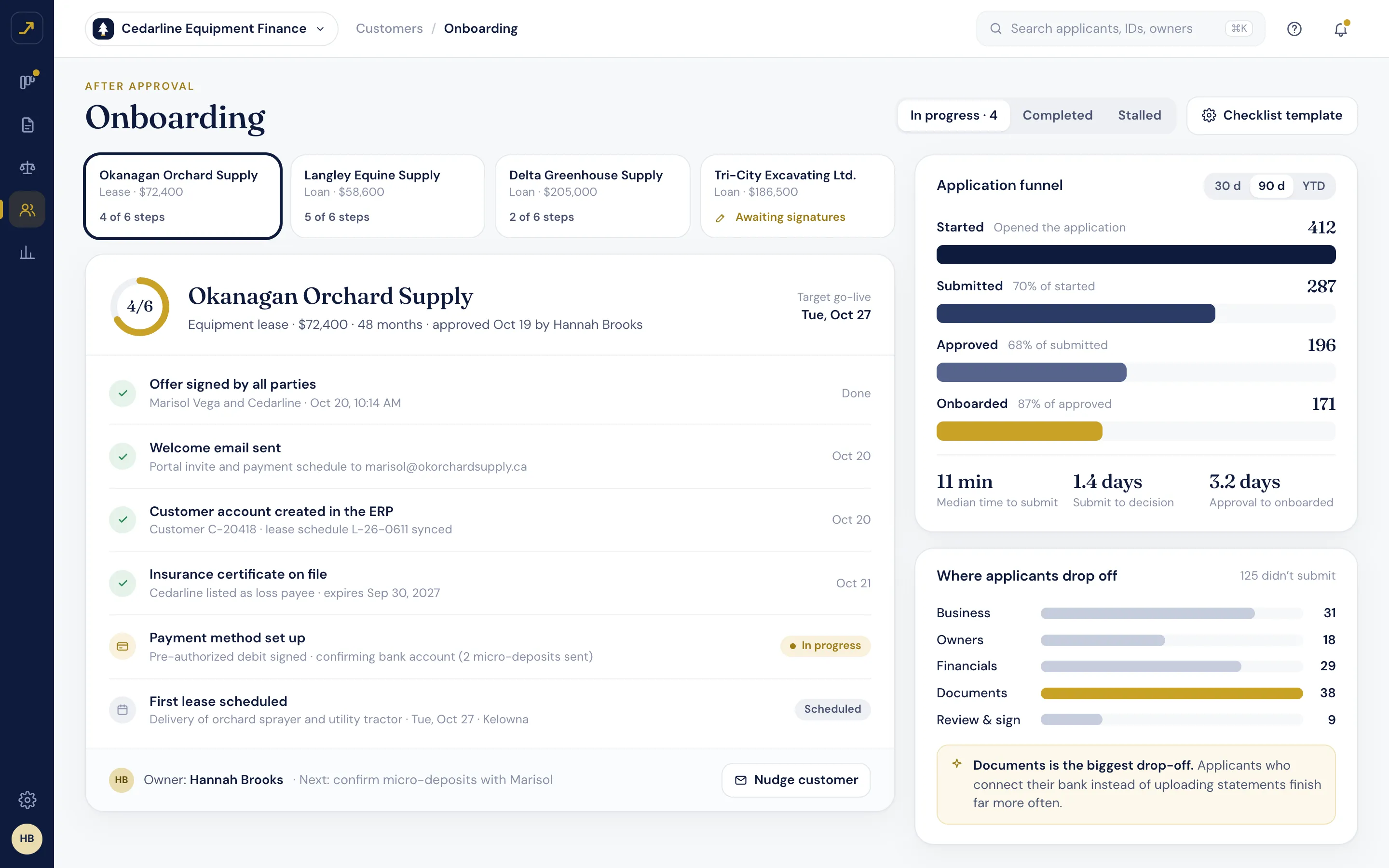The image size is (1389, 868).
Task: Open the Customer account created in the ERP row
Action: coord(490,520)
